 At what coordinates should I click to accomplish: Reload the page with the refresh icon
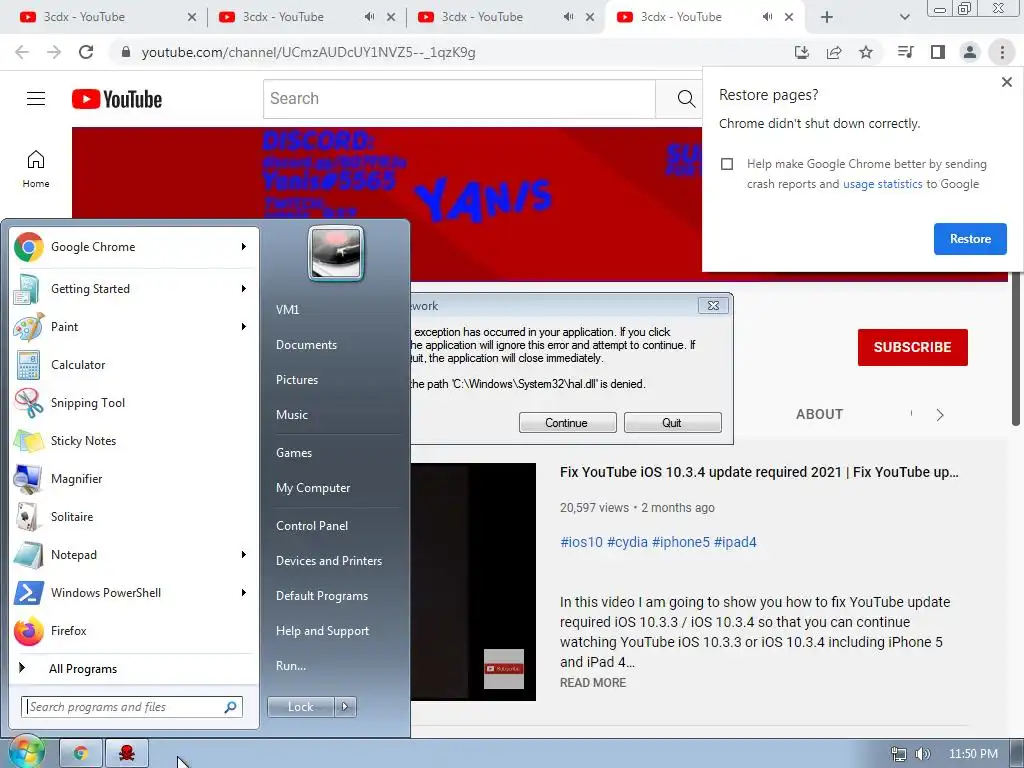coord(86,52)
